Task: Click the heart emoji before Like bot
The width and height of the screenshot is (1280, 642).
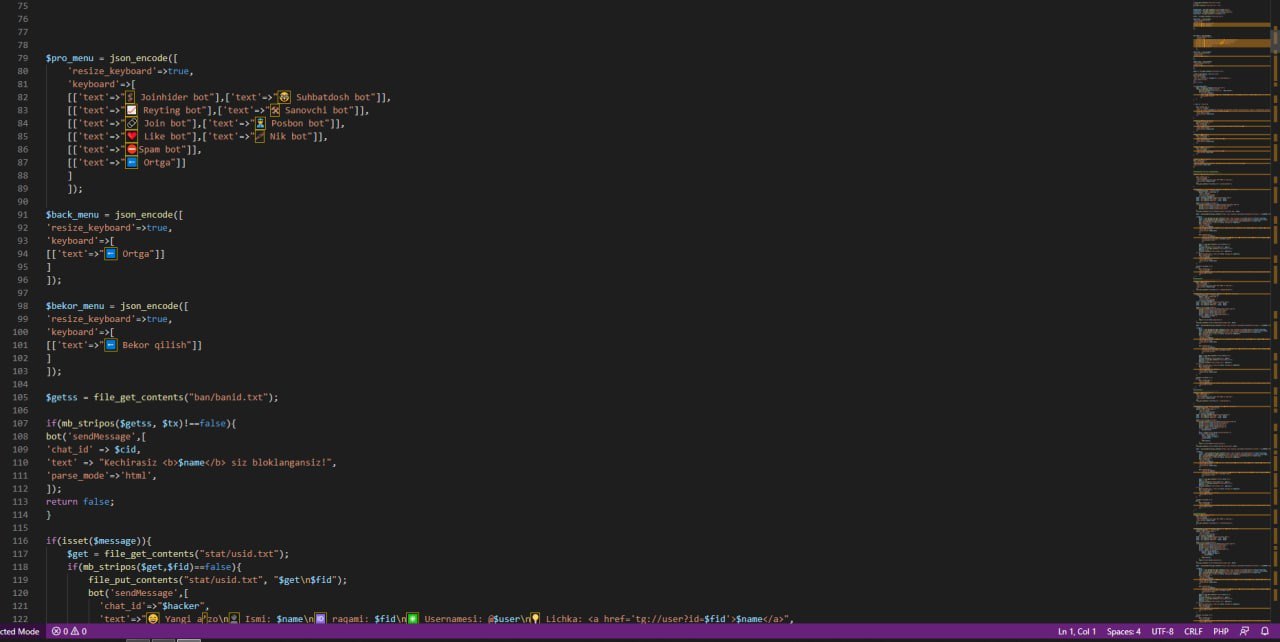Action: pos(132,136)
